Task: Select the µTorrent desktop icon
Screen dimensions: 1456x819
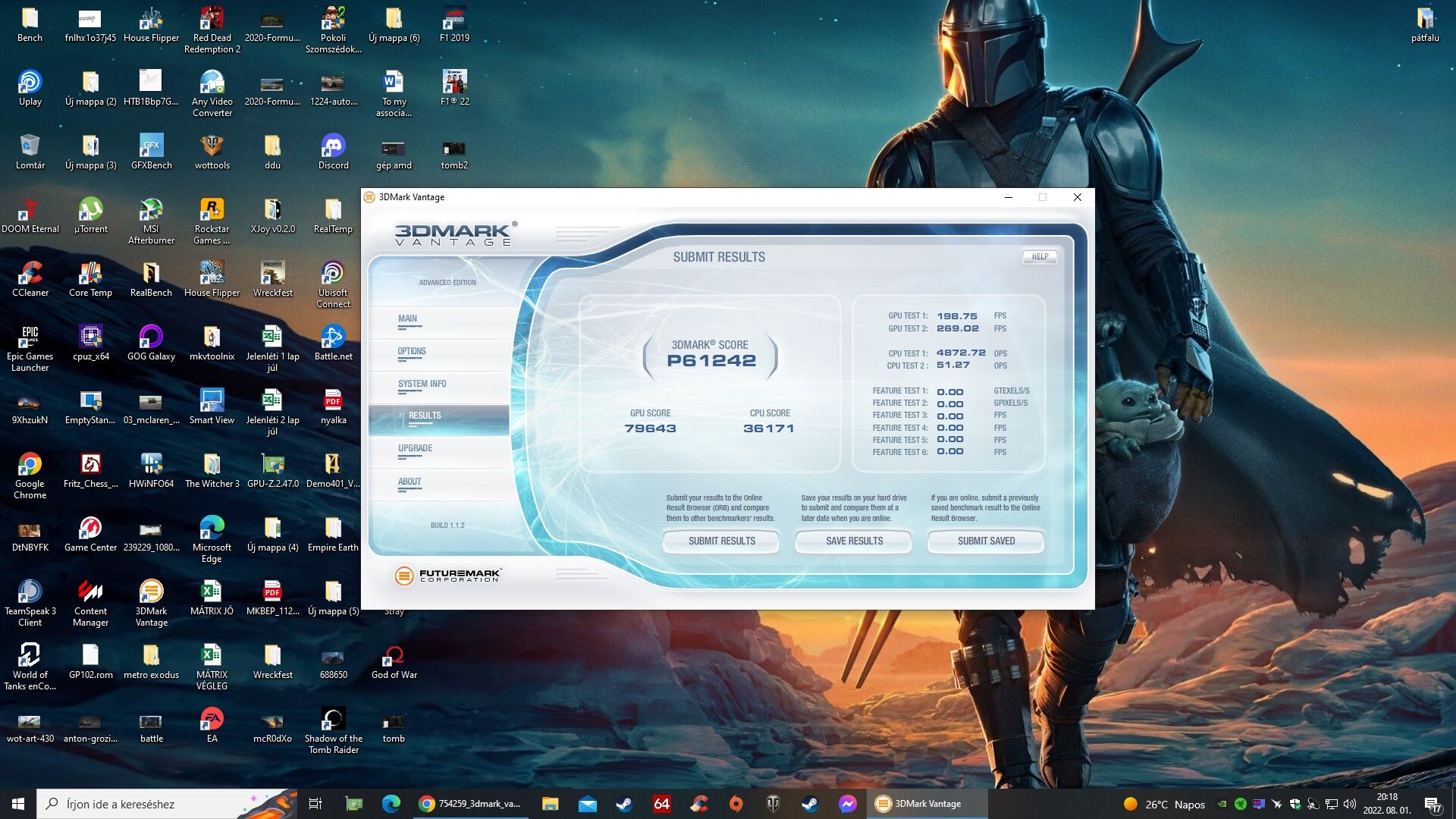Action: click(x=90, y=216)
